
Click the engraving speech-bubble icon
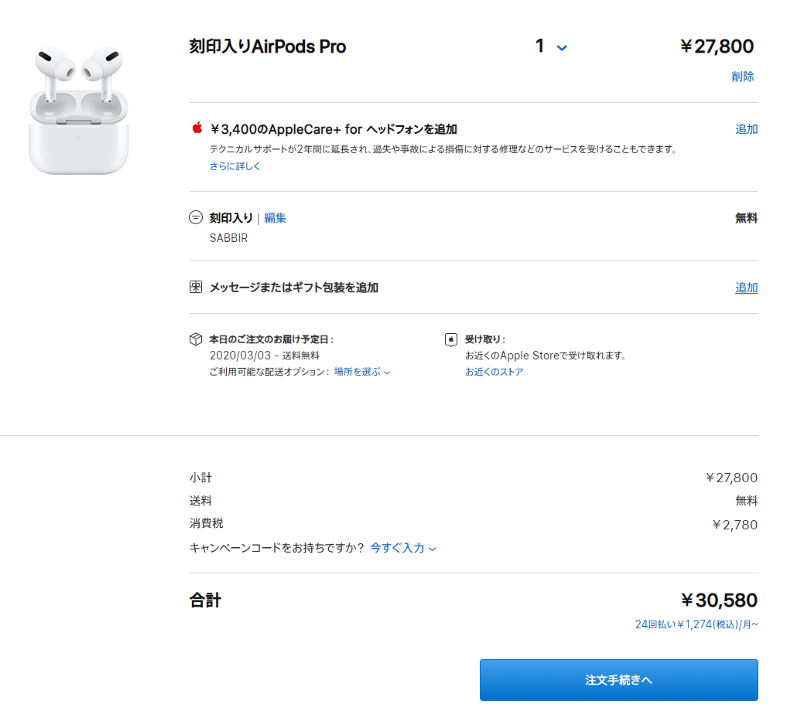[196, 217]
